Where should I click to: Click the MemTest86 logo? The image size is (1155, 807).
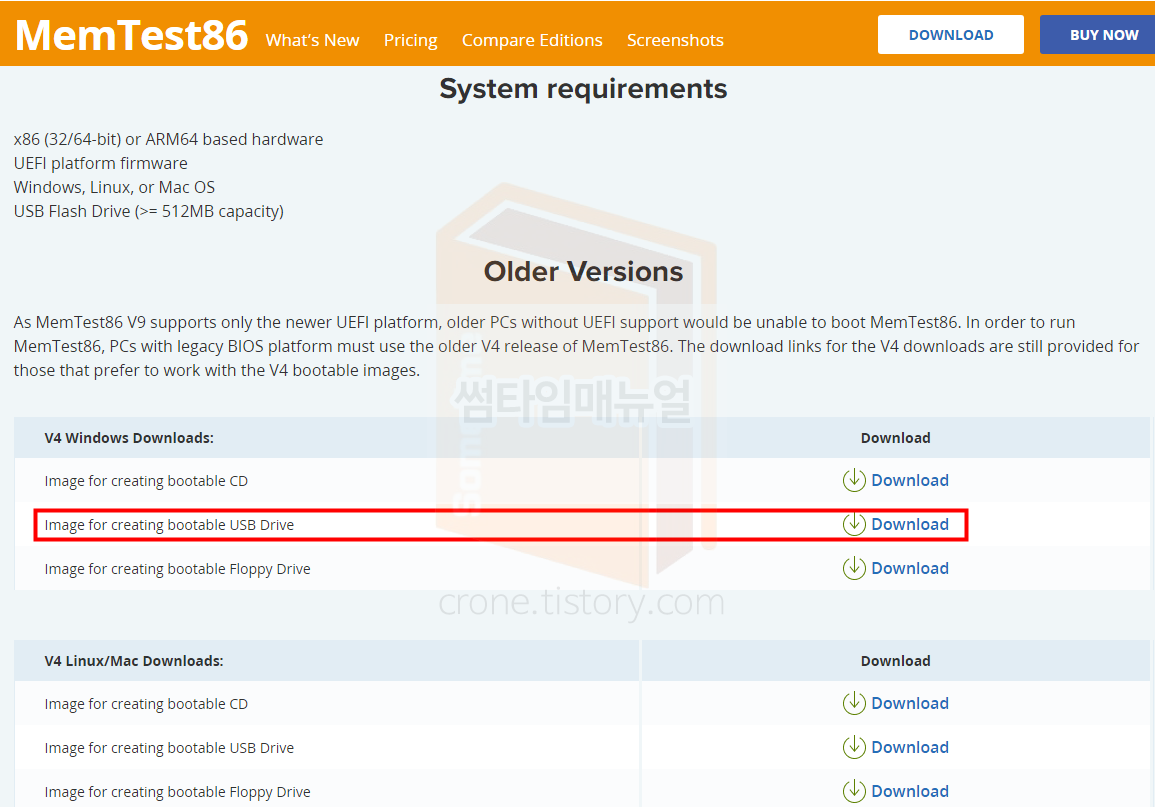[x=131, y=35]
